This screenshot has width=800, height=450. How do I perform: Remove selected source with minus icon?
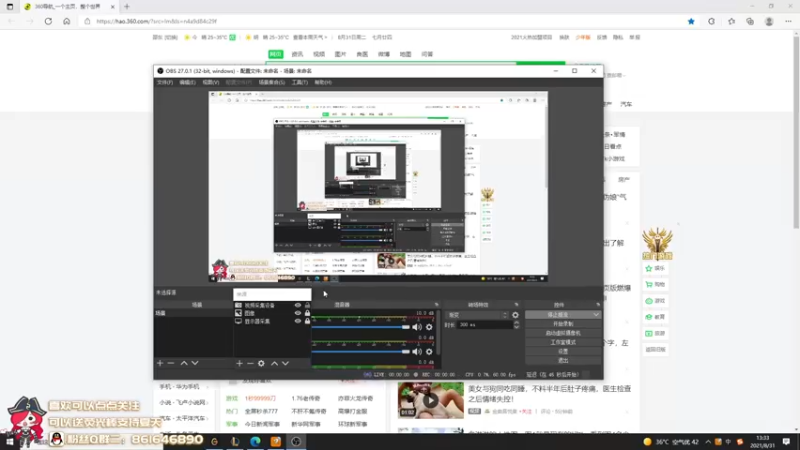(x=250, y=363)
